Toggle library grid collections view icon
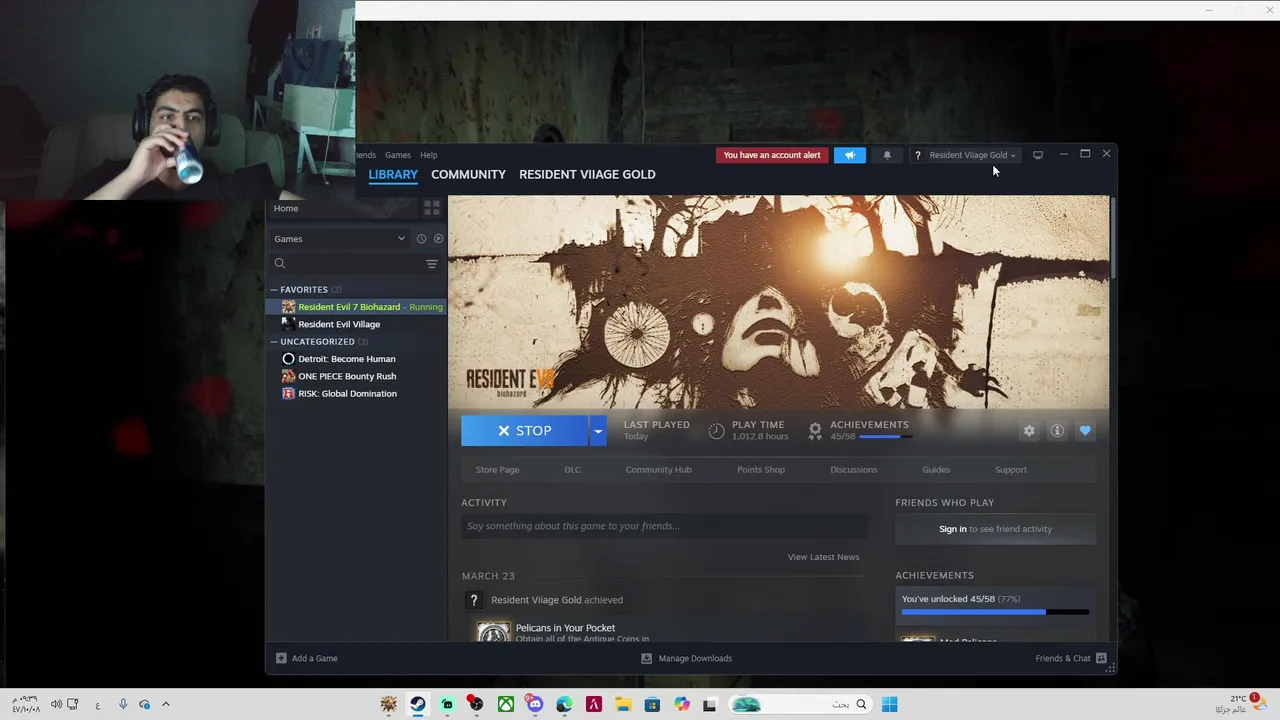Viewport: 1280px width, 720px height. (432, 208)
